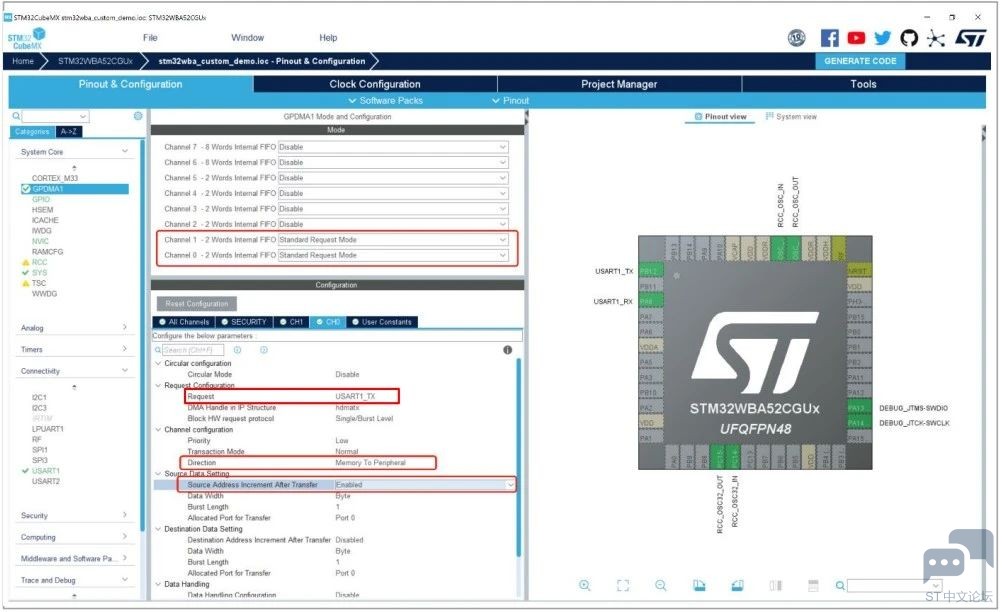Click the Configuration panel vertical scrollbar

pyautogui.click(x=518, y=457)
